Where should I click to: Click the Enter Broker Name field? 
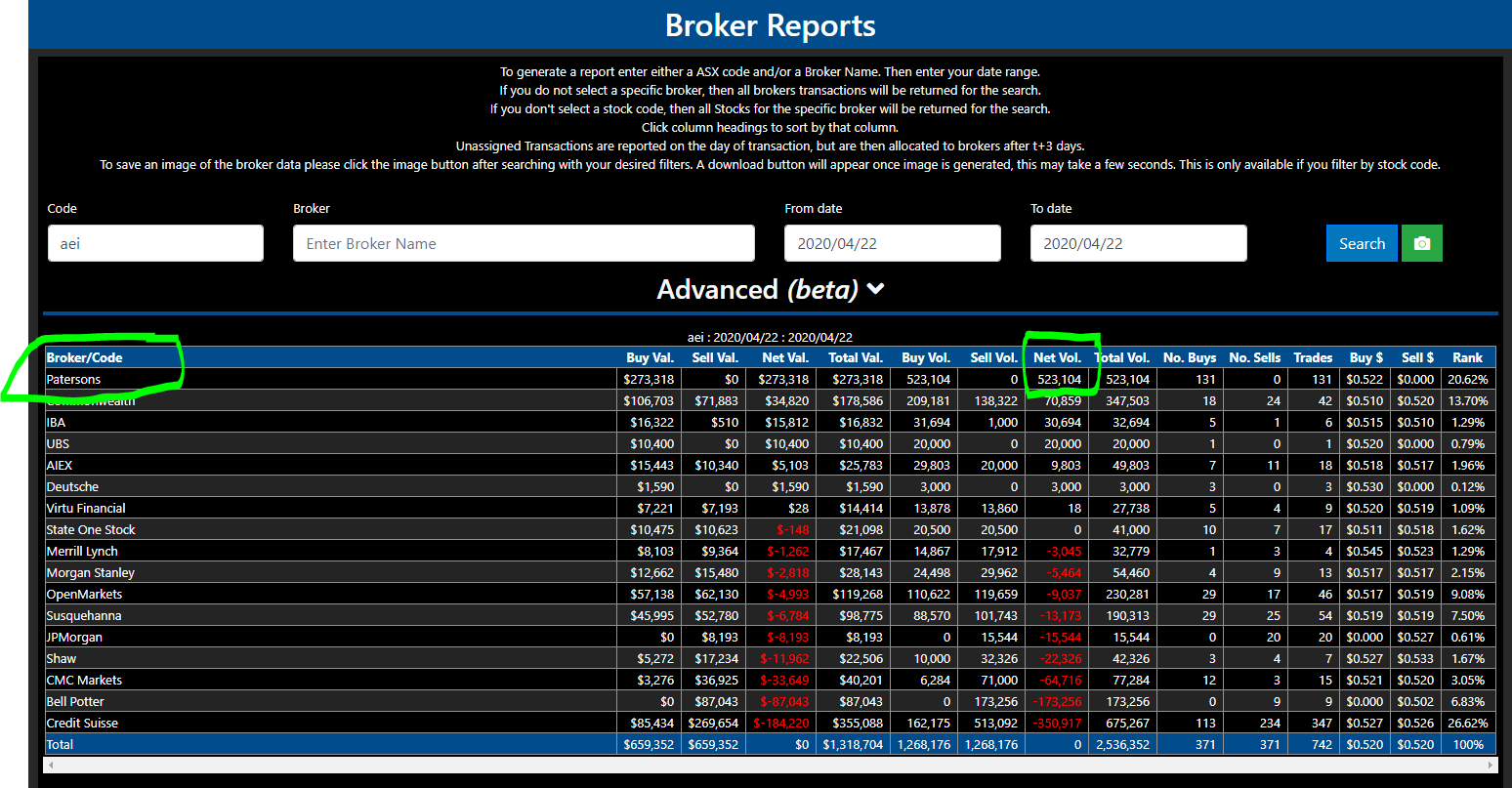(x=524, y=243)
